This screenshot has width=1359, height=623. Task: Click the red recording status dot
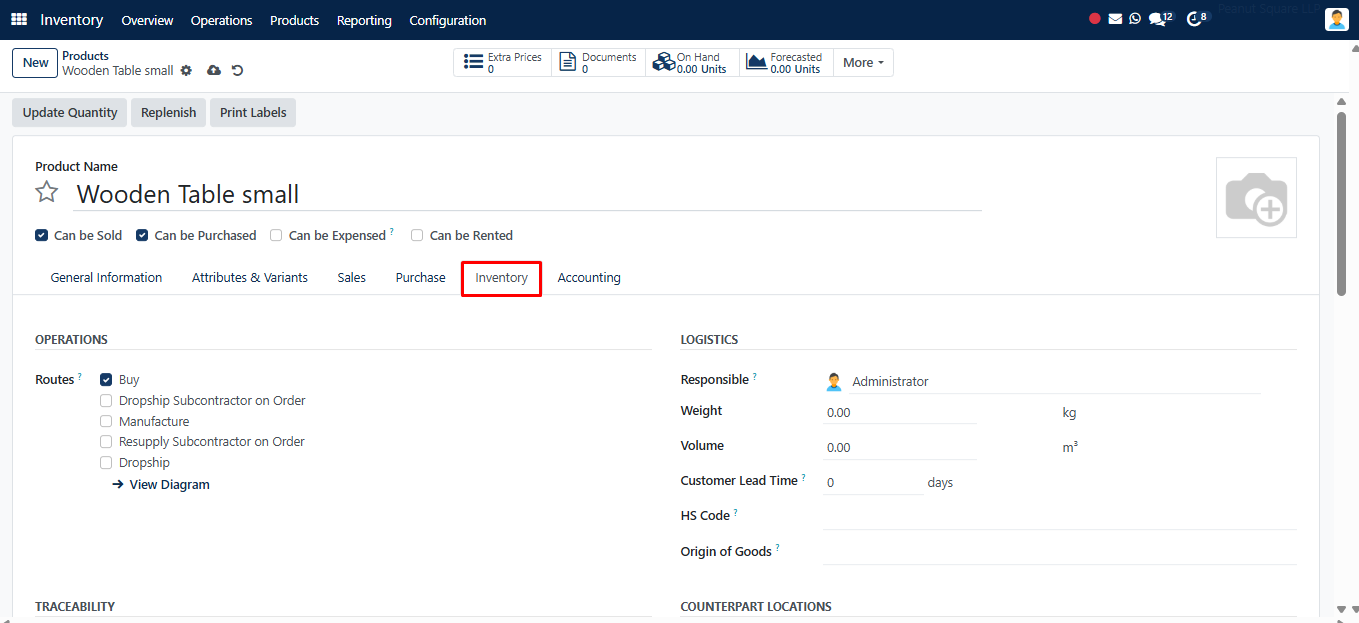1095,19
